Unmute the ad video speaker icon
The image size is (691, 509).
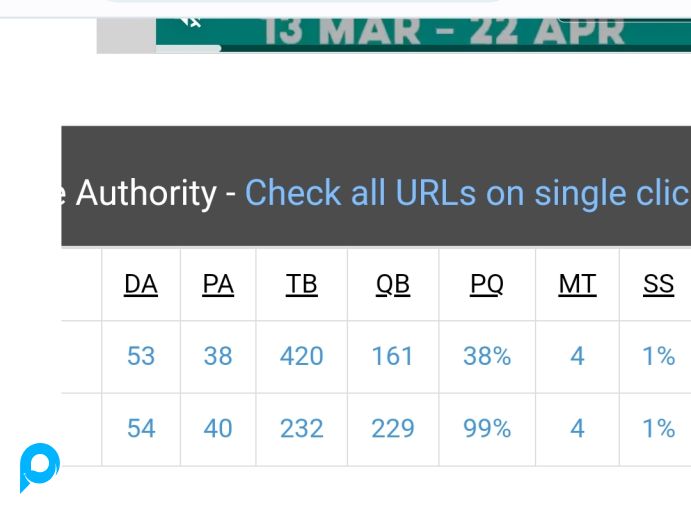(191, 22)
